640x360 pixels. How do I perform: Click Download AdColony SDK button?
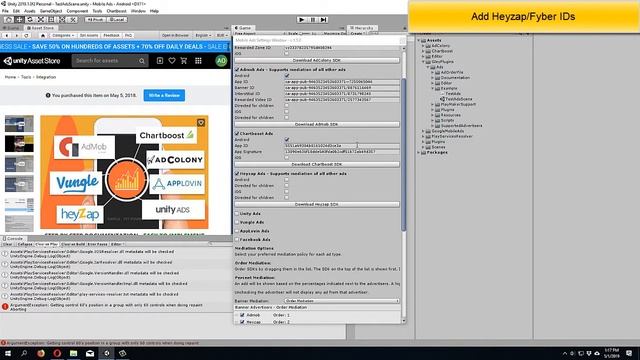(317, 60)
